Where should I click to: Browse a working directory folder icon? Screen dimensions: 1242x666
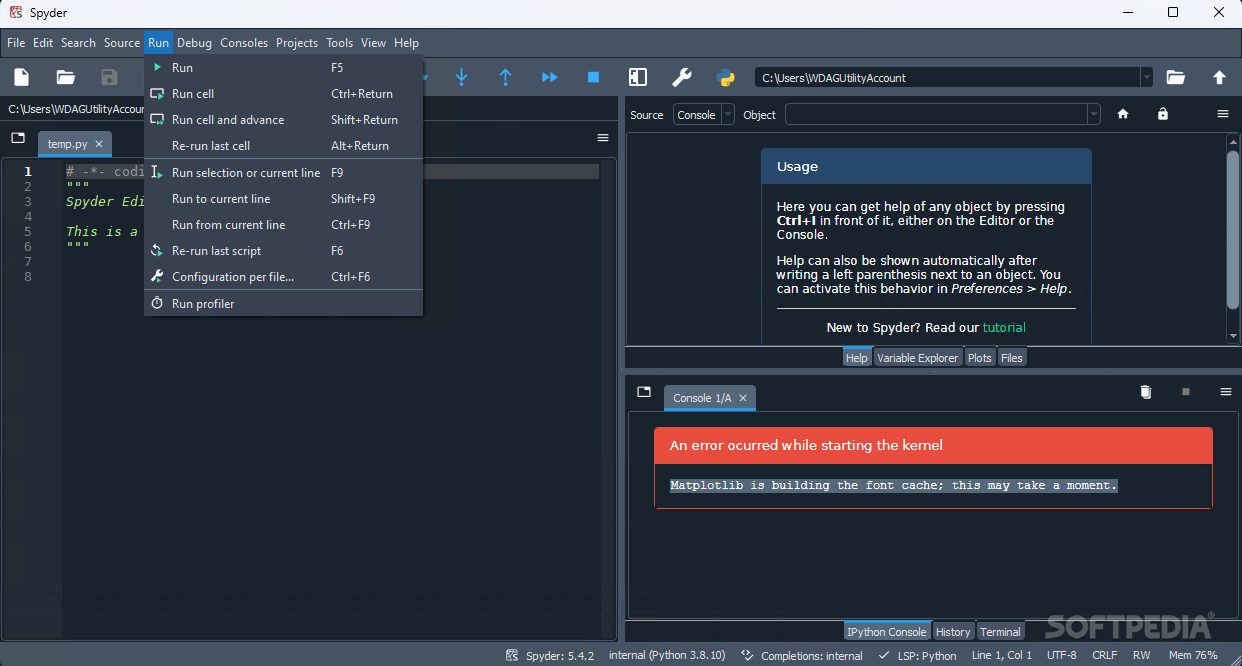point(1176,77)
